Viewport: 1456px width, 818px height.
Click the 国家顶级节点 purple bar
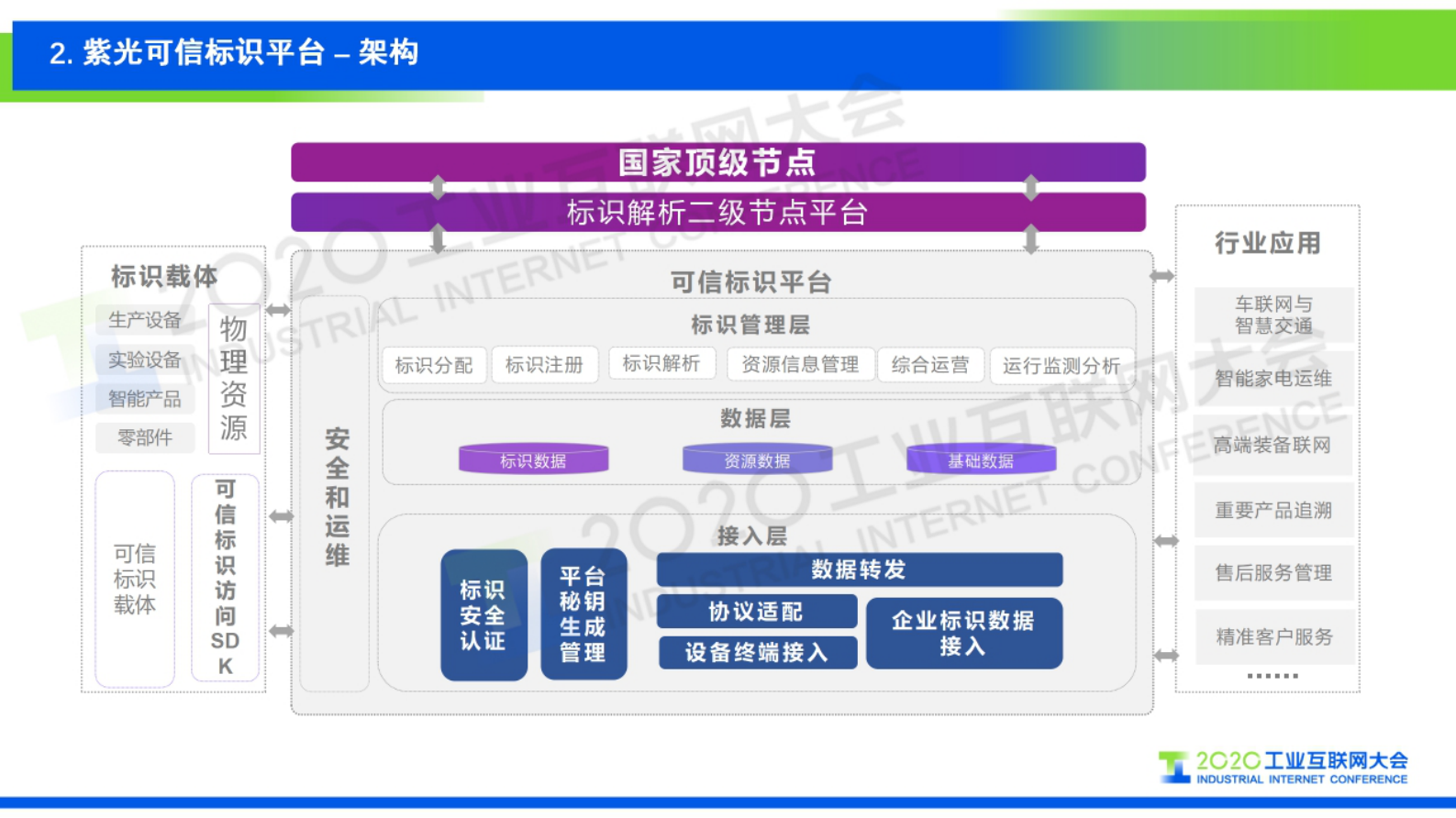tap(717, 161)
